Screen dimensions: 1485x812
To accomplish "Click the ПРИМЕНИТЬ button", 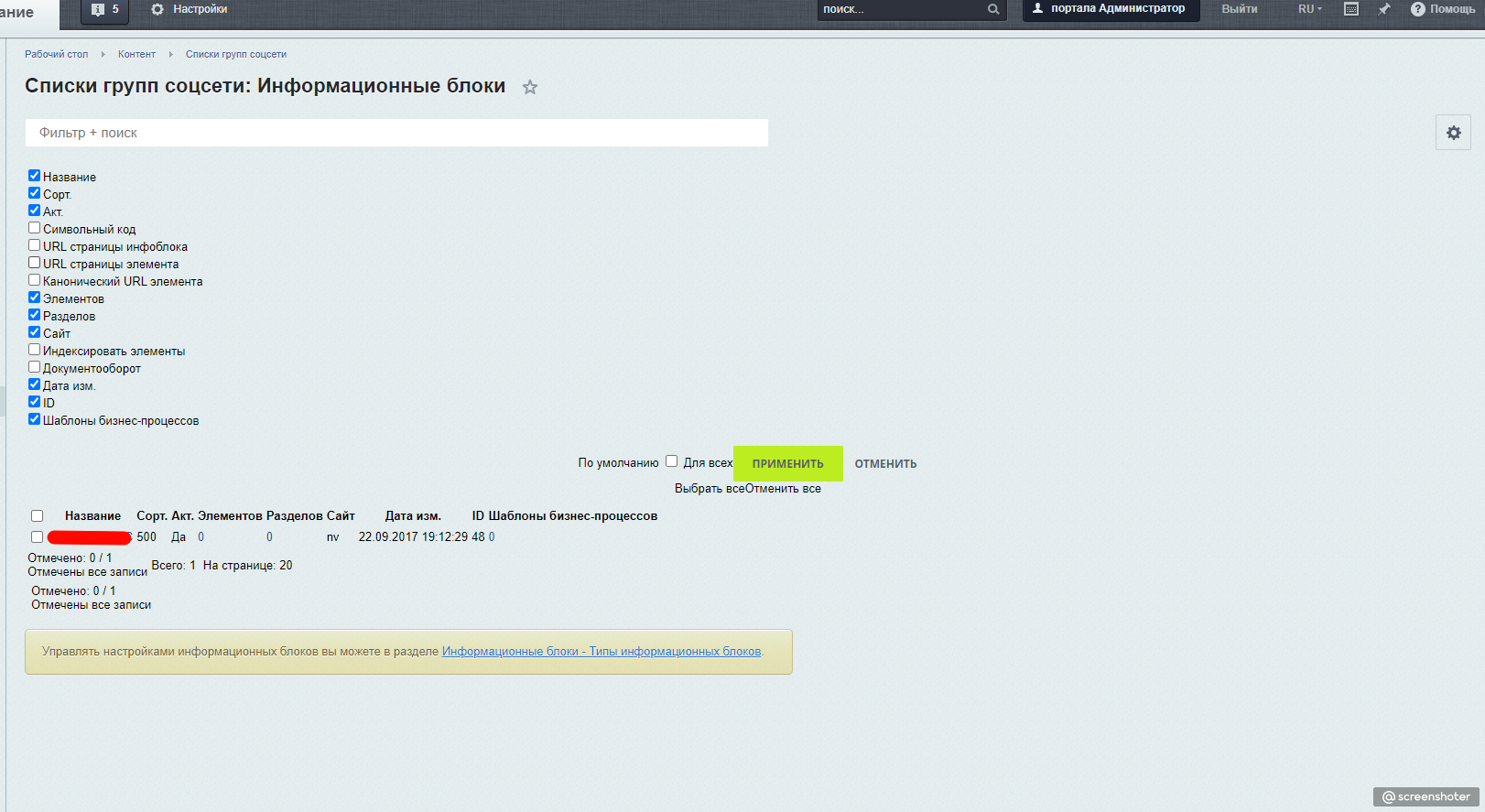I will [x=788, y=464].
